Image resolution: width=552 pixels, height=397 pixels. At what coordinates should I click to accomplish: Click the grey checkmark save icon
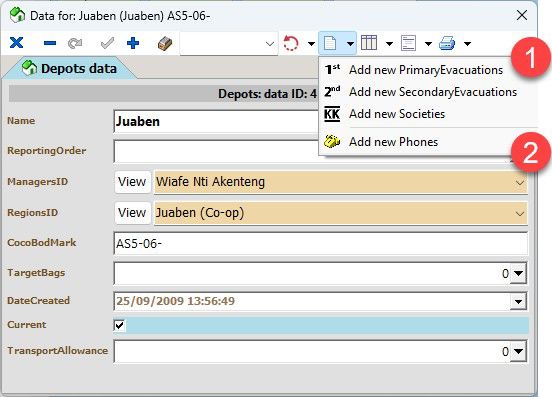(x=107, y=43)
